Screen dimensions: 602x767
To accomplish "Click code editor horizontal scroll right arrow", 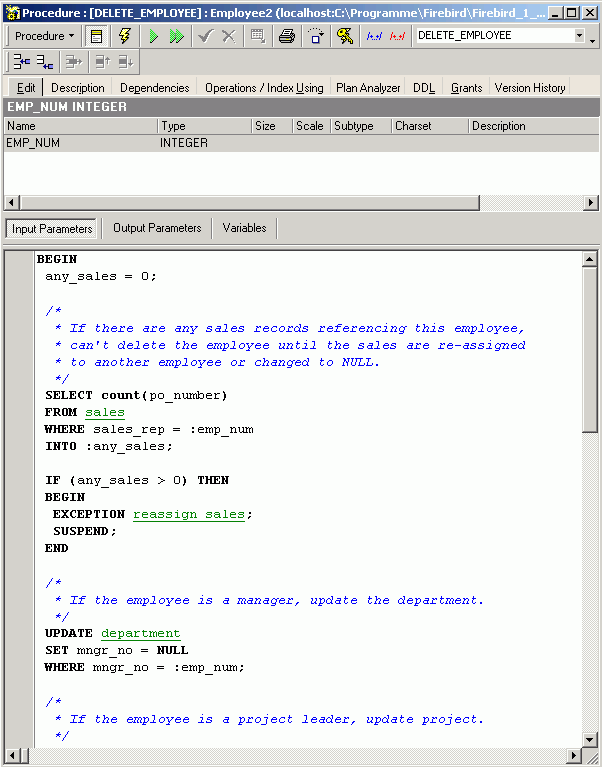I will tap(575, 755).
